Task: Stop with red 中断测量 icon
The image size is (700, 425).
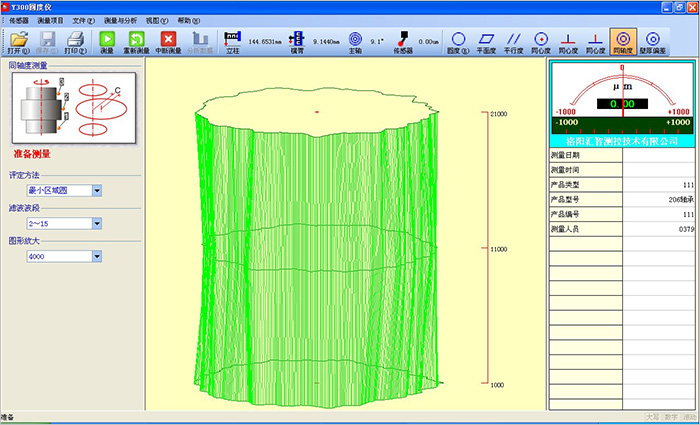Action: point(168,40)
